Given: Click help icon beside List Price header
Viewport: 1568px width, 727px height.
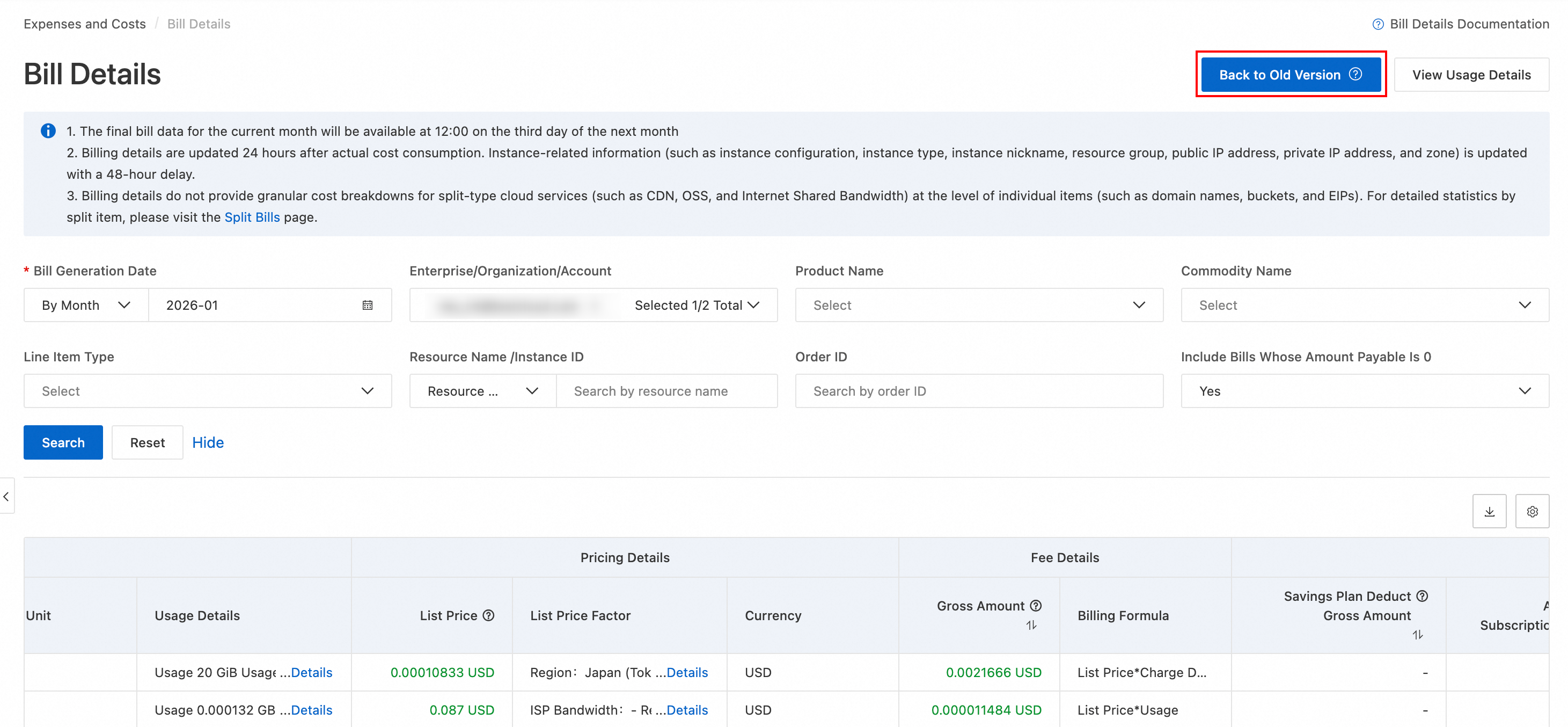Looking at the screenshot, I should pos(488,615).
